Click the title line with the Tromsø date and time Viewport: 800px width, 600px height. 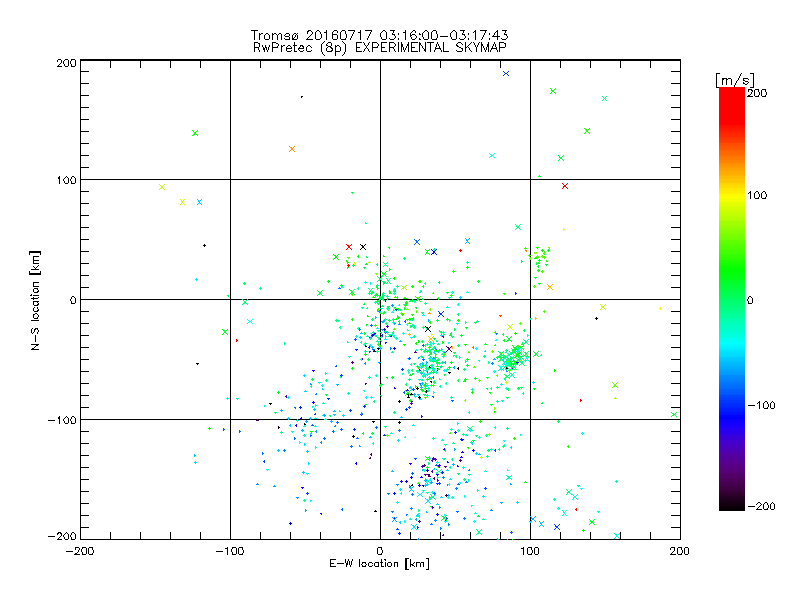click(380, 35)
